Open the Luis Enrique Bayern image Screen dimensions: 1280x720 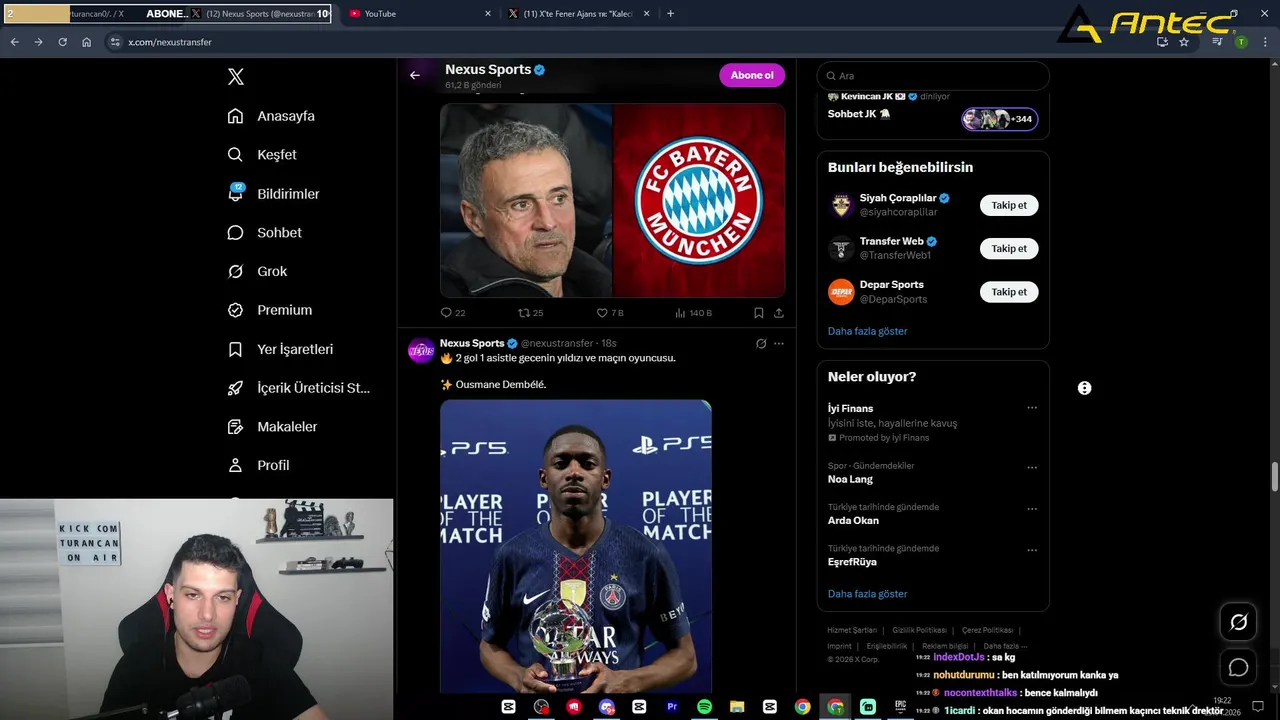click(612, 200)
